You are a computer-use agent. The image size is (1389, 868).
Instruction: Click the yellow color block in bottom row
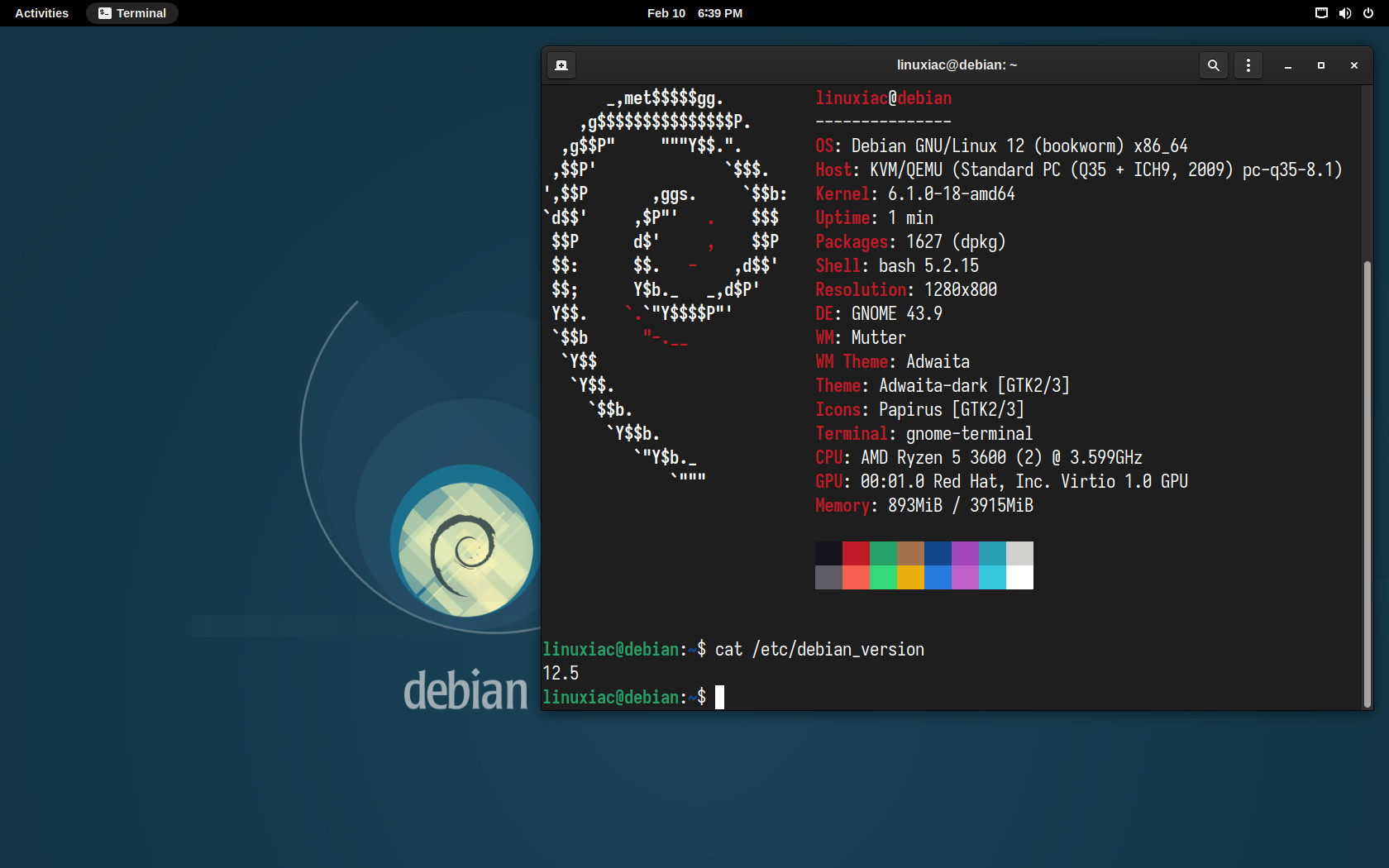click(x=910, y=578)
